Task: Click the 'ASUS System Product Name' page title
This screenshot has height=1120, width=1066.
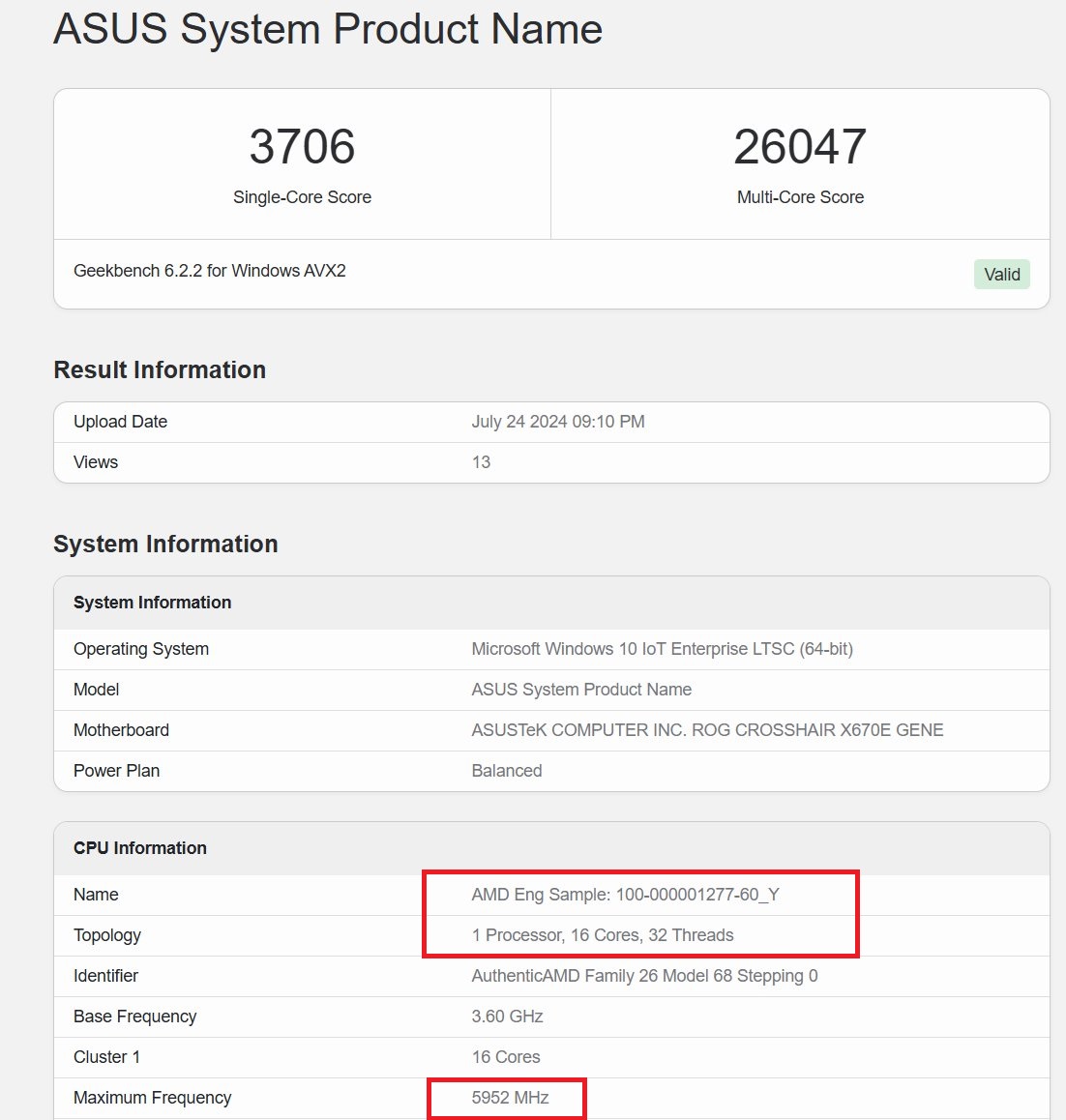Action: (328, 29)
